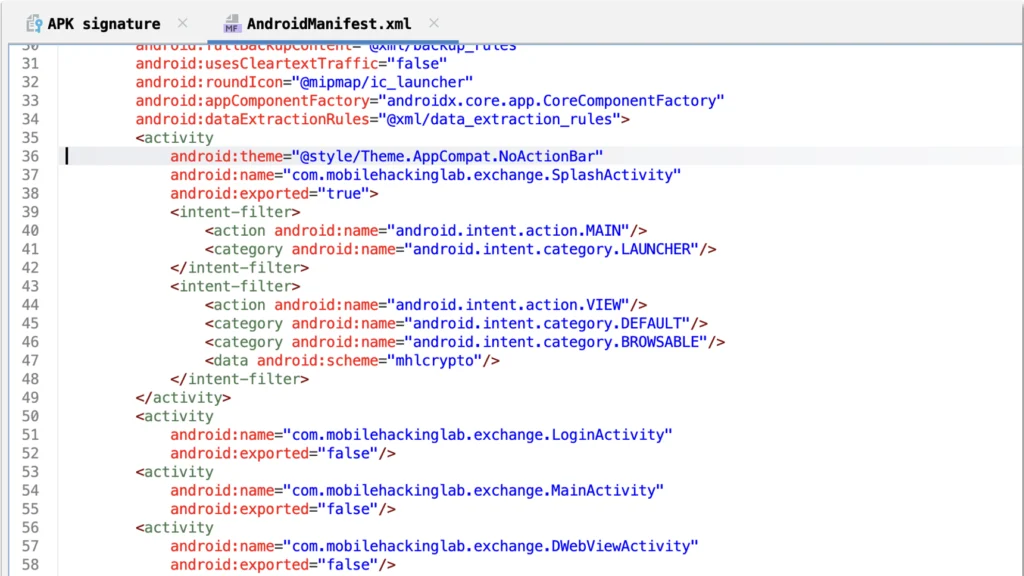Click the key icon on APK signature tab
Screen dimensions: 1024x576
tap(33, 23)
